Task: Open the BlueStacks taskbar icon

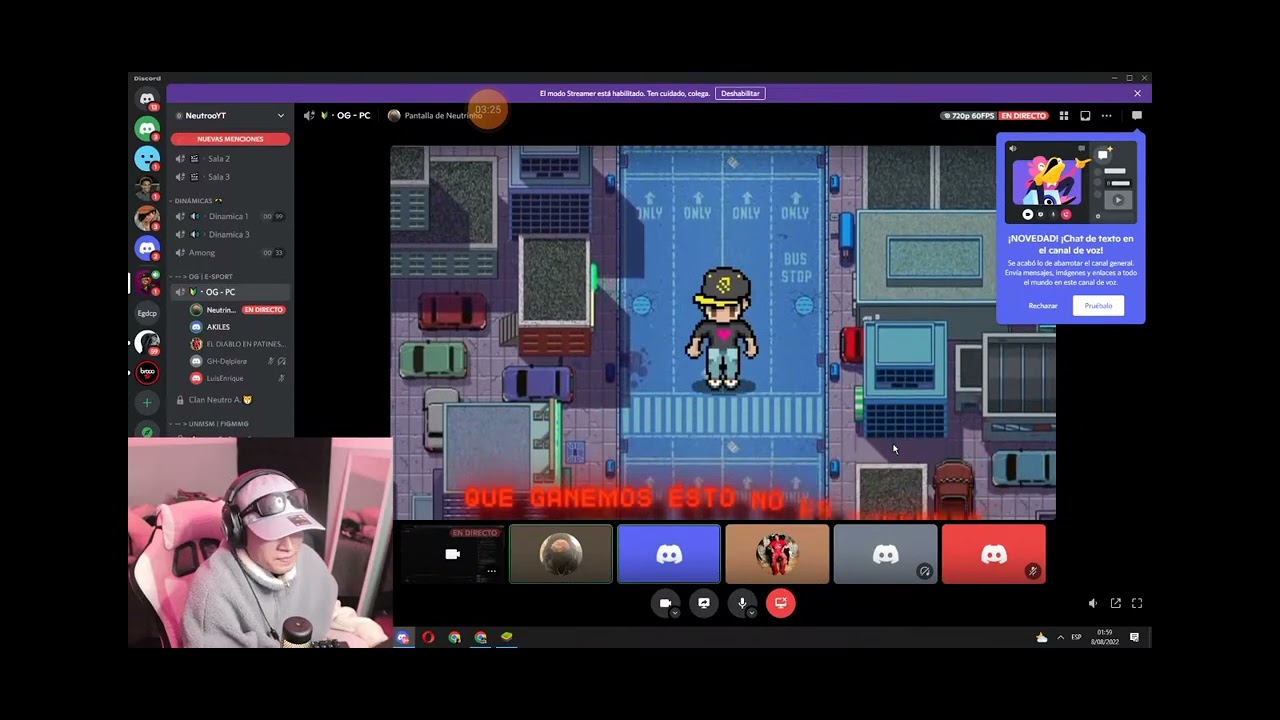Action: click(507, 637)
